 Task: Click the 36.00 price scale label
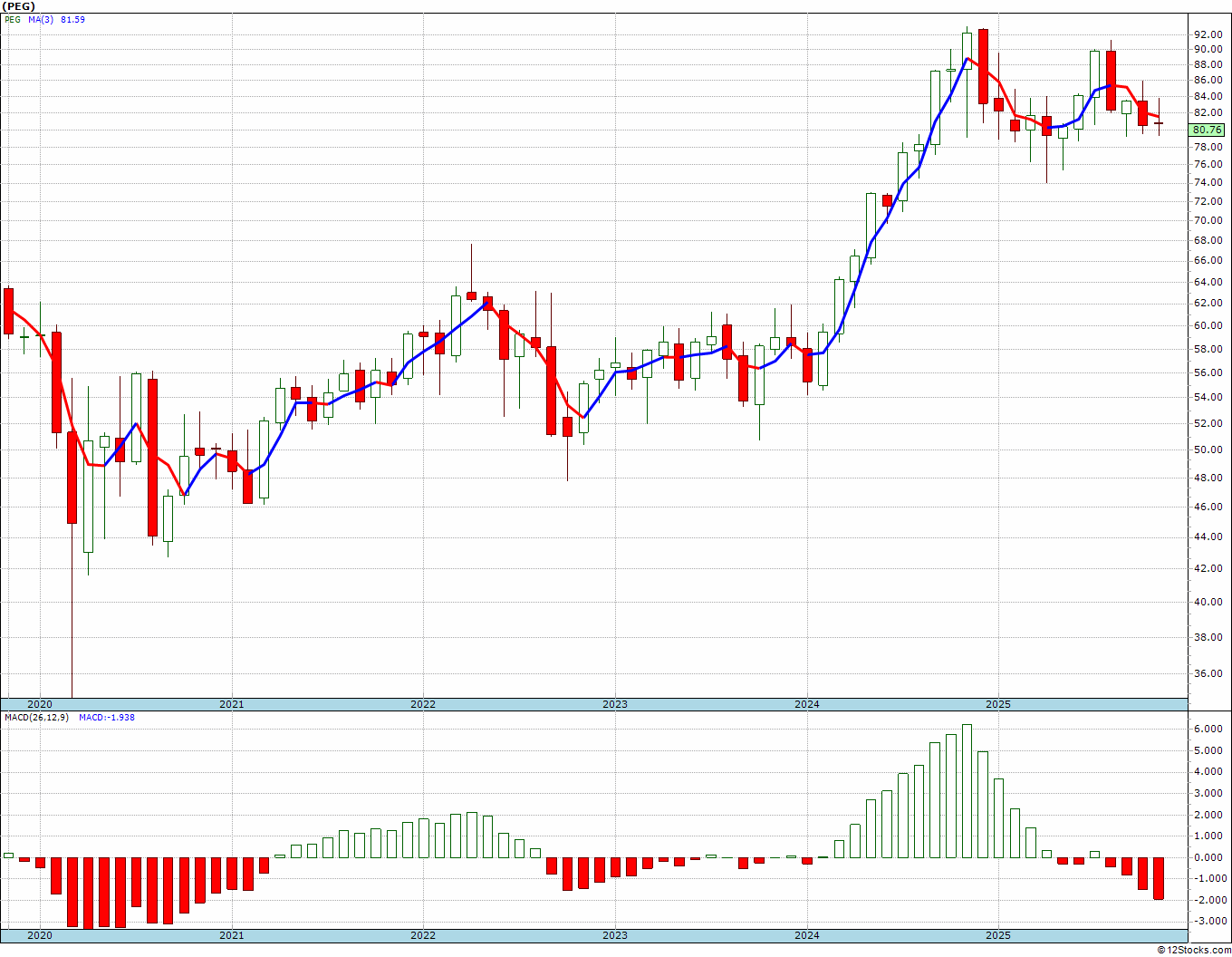point(1208,674)
